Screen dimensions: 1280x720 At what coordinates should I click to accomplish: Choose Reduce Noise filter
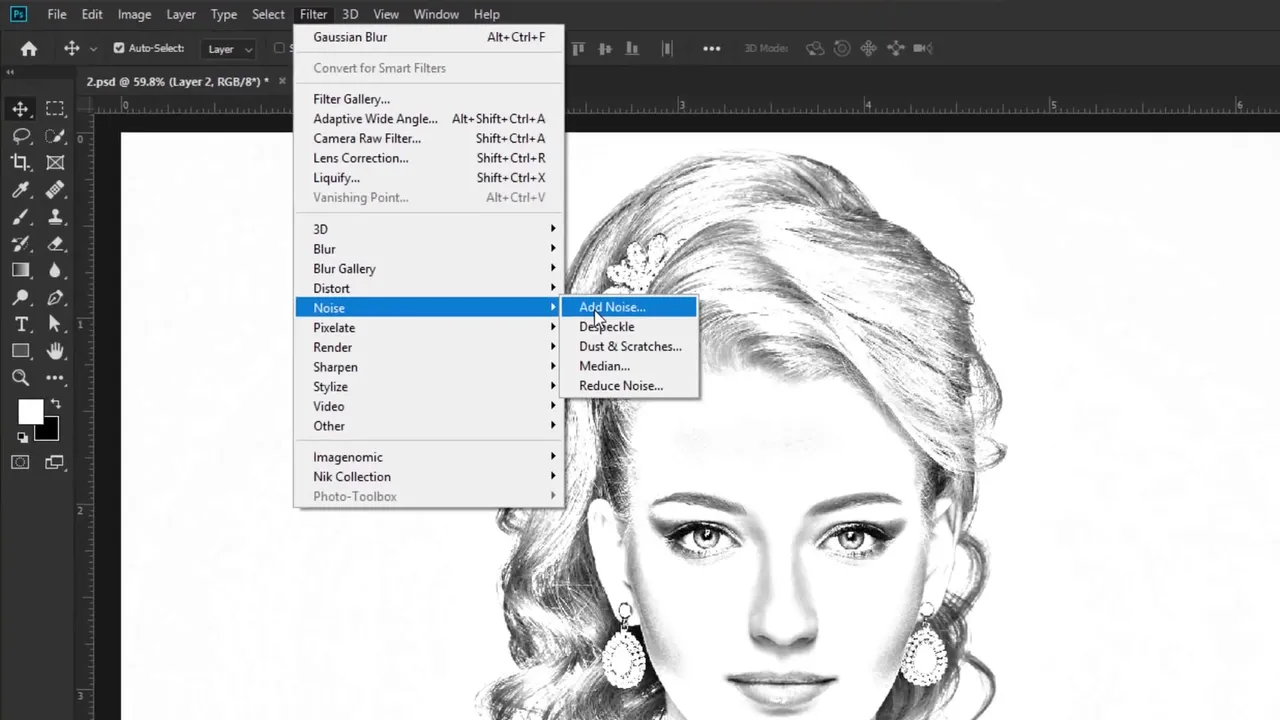(629, 386)
